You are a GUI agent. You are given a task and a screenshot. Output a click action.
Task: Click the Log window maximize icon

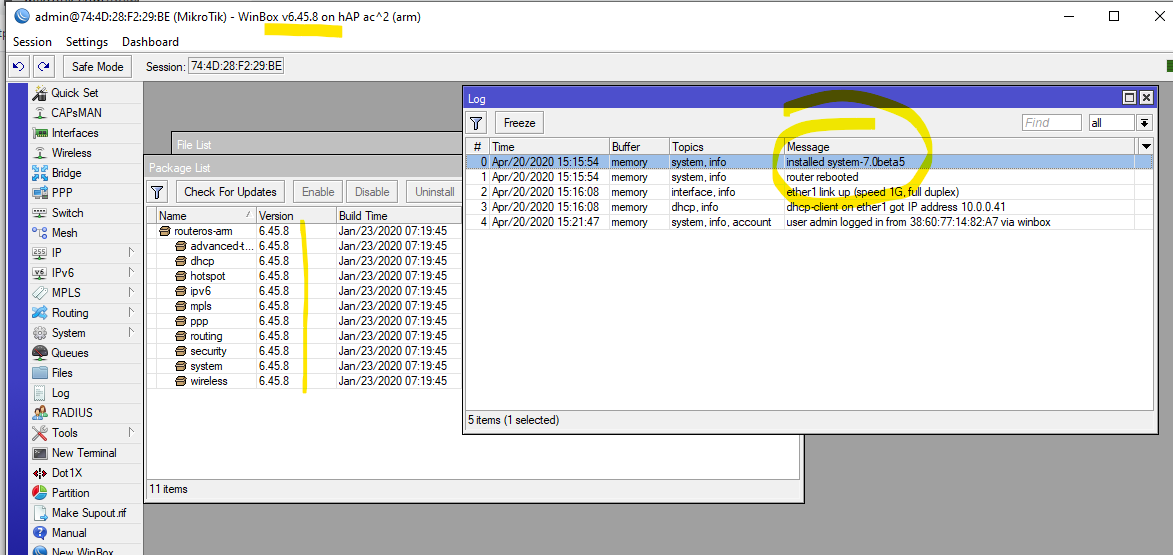coord(1130,98)
